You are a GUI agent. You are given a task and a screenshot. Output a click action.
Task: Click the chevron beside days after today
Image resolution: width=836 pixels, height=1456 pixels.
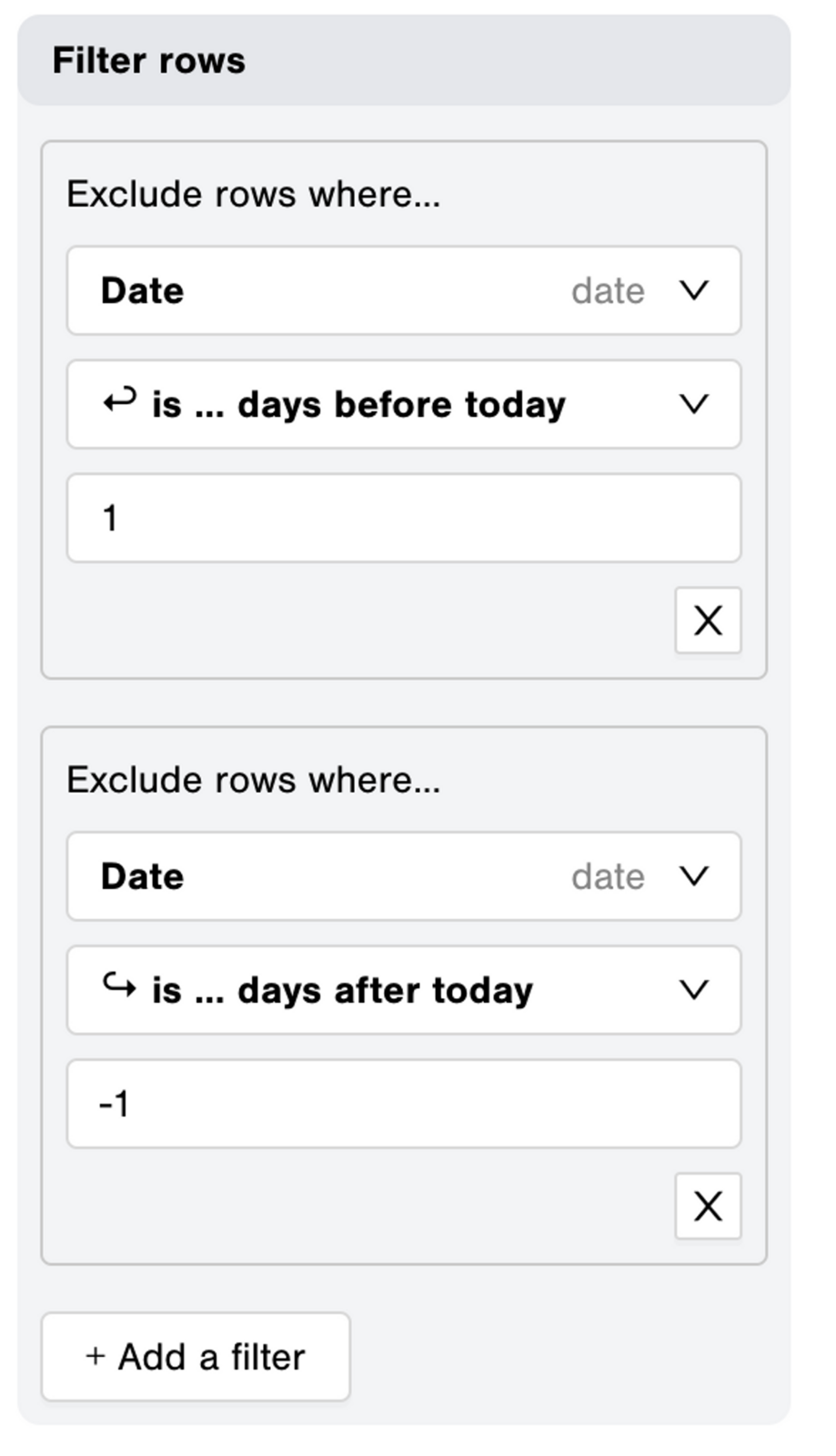[x=694, y=990]
